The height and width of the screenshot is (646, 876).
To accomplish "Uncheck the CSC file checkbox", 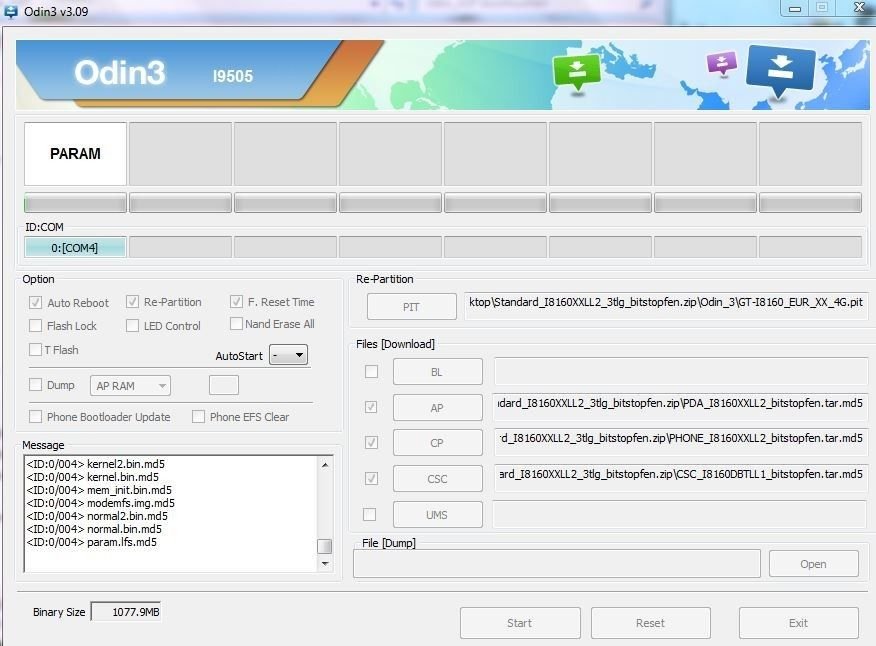I will point(371,478).
